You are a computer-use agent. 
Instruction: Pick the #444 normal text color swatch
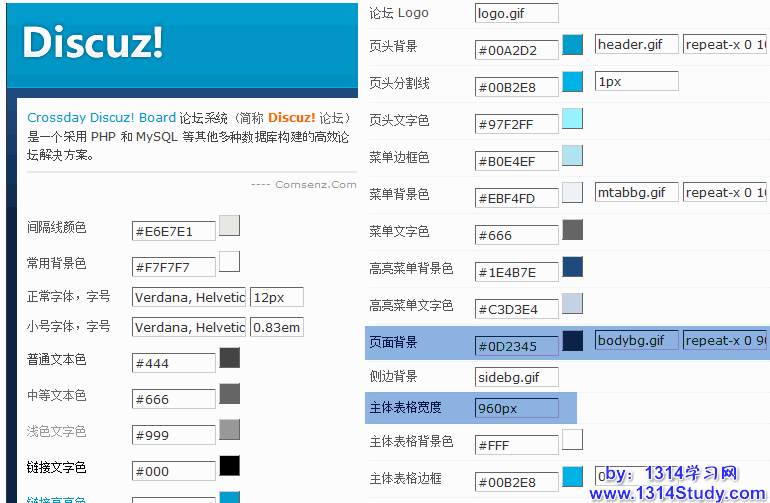(229, 358)
